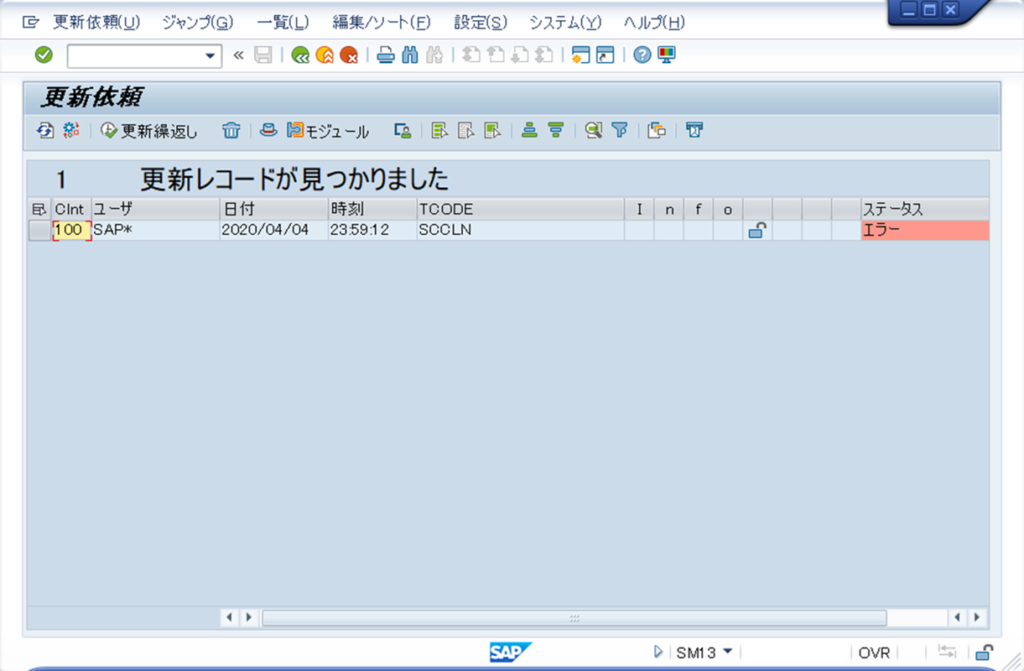This screenshot has height=671, width=1024.
Task: Open Help with the question mark icon
Action: 642,55
